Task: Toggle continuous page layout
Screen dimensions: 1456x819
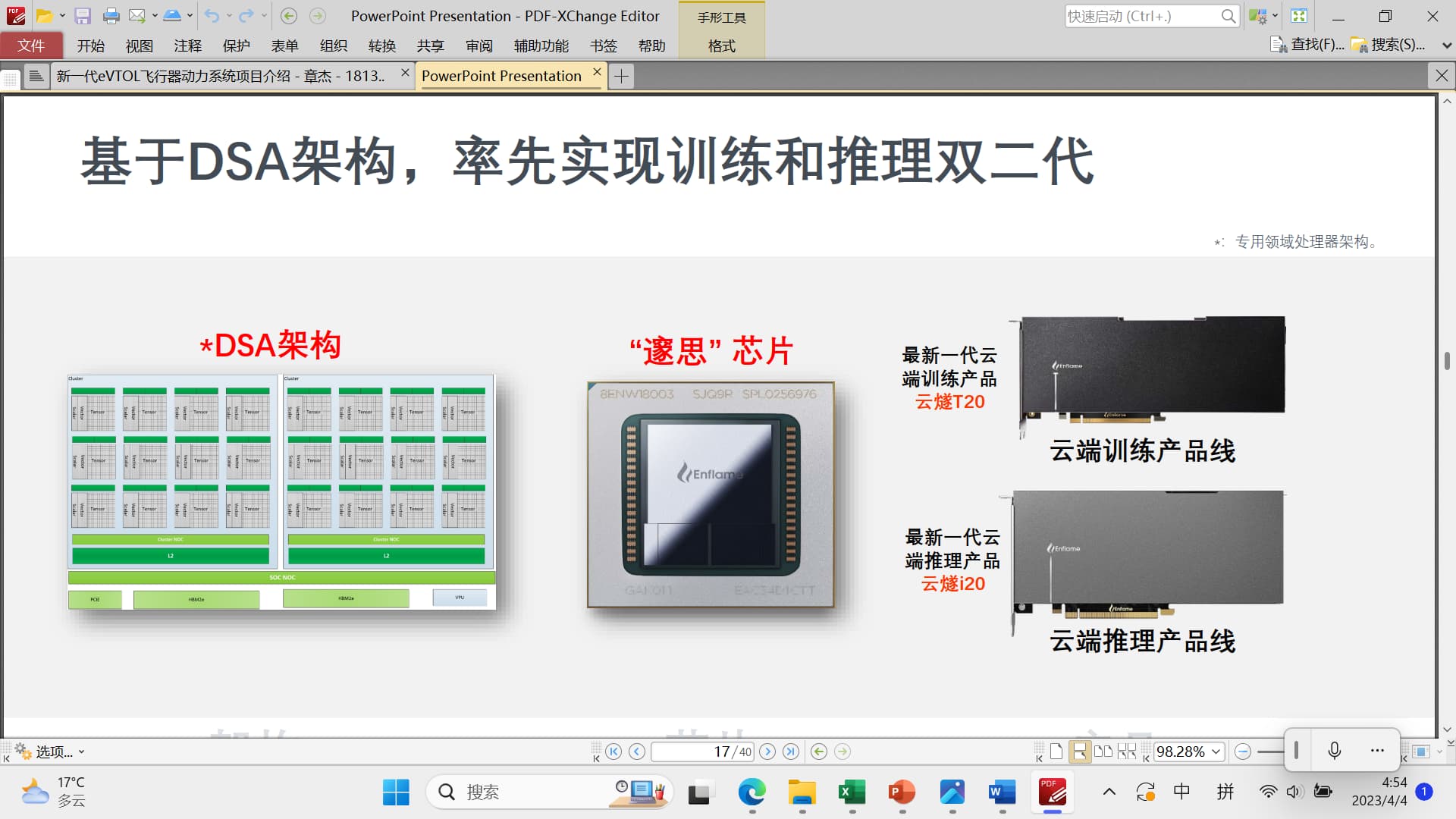Action: coord(1079,752)
